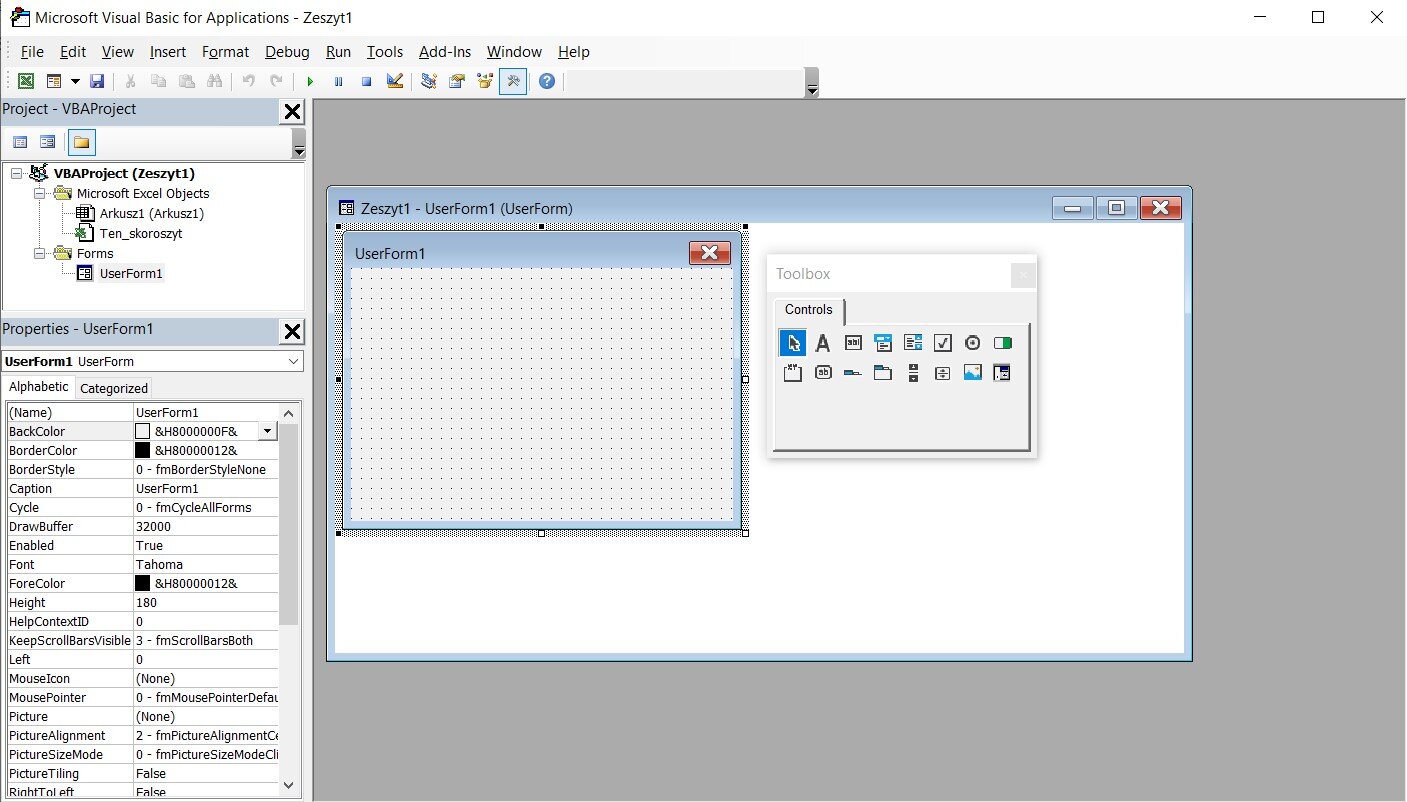Run the macro with the green play icon

point(310,81)
